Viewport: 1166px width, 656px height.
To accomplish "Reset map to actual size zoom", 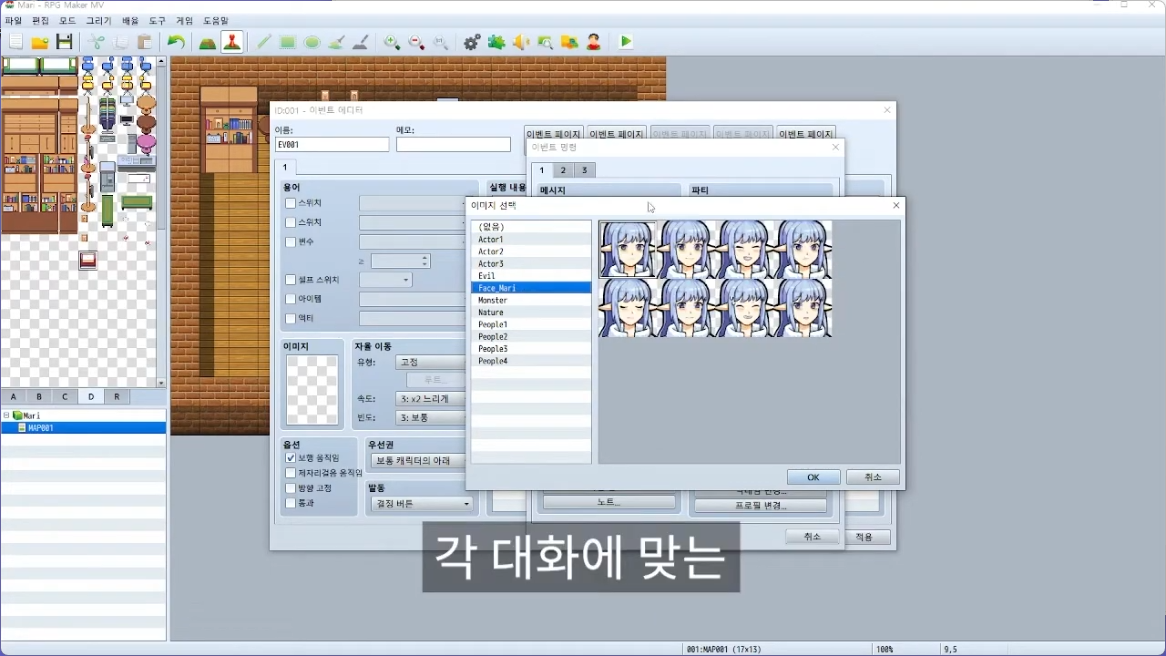I will pos(441,42).
